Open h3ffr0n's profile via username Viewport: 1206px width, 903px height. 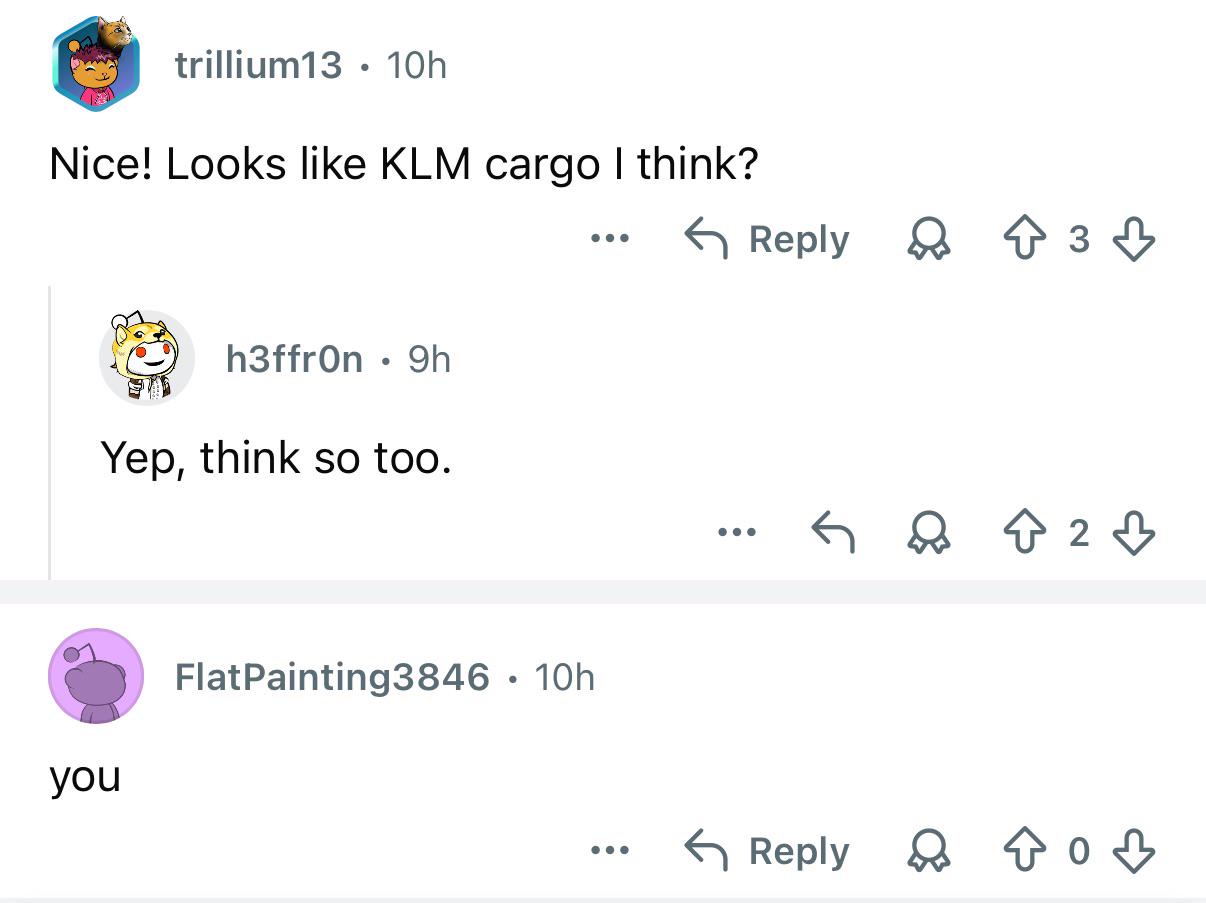click(x=294, y=359)
